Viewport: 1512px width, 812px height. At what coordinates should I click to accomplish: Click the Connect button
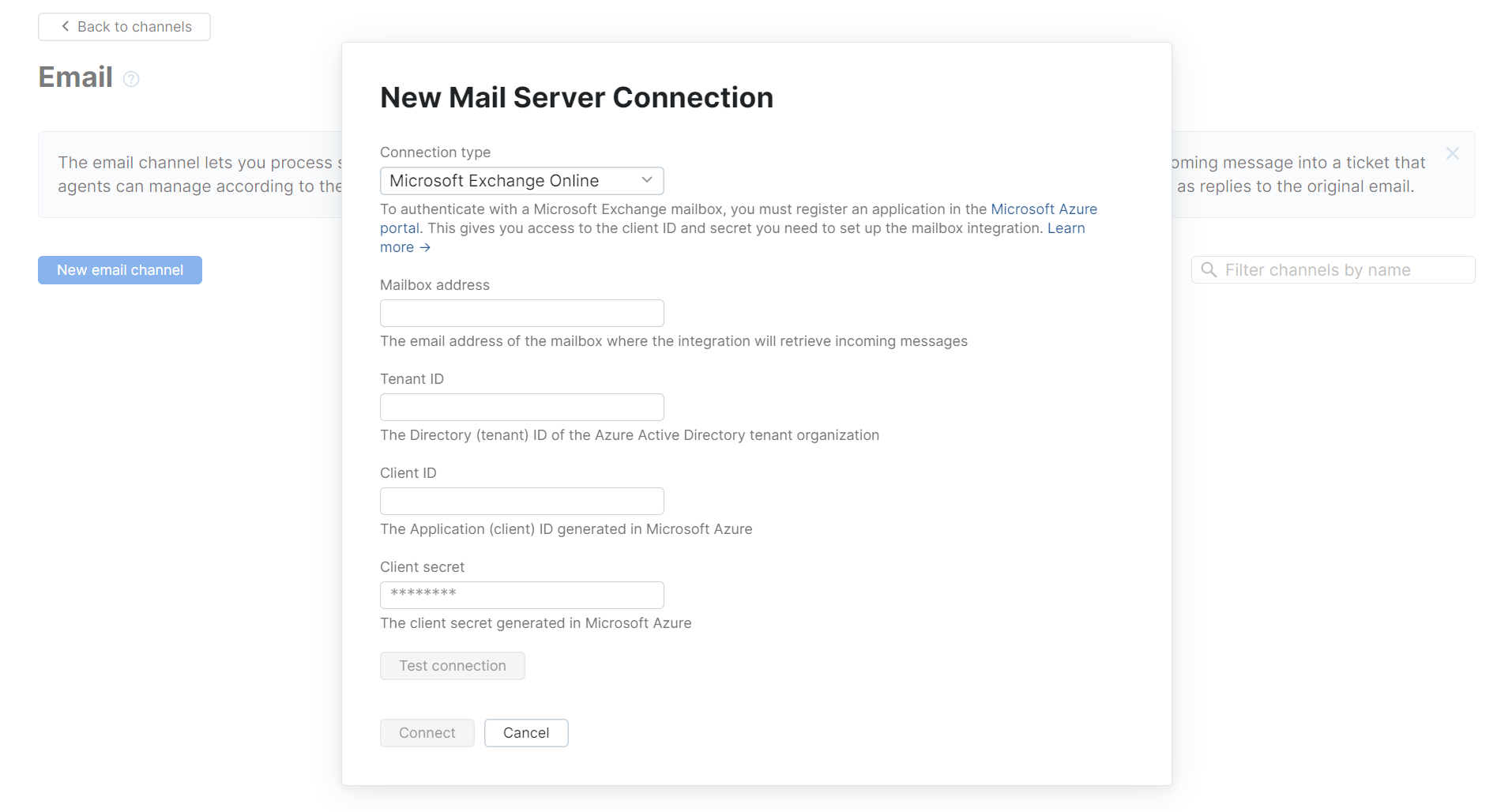427,733
